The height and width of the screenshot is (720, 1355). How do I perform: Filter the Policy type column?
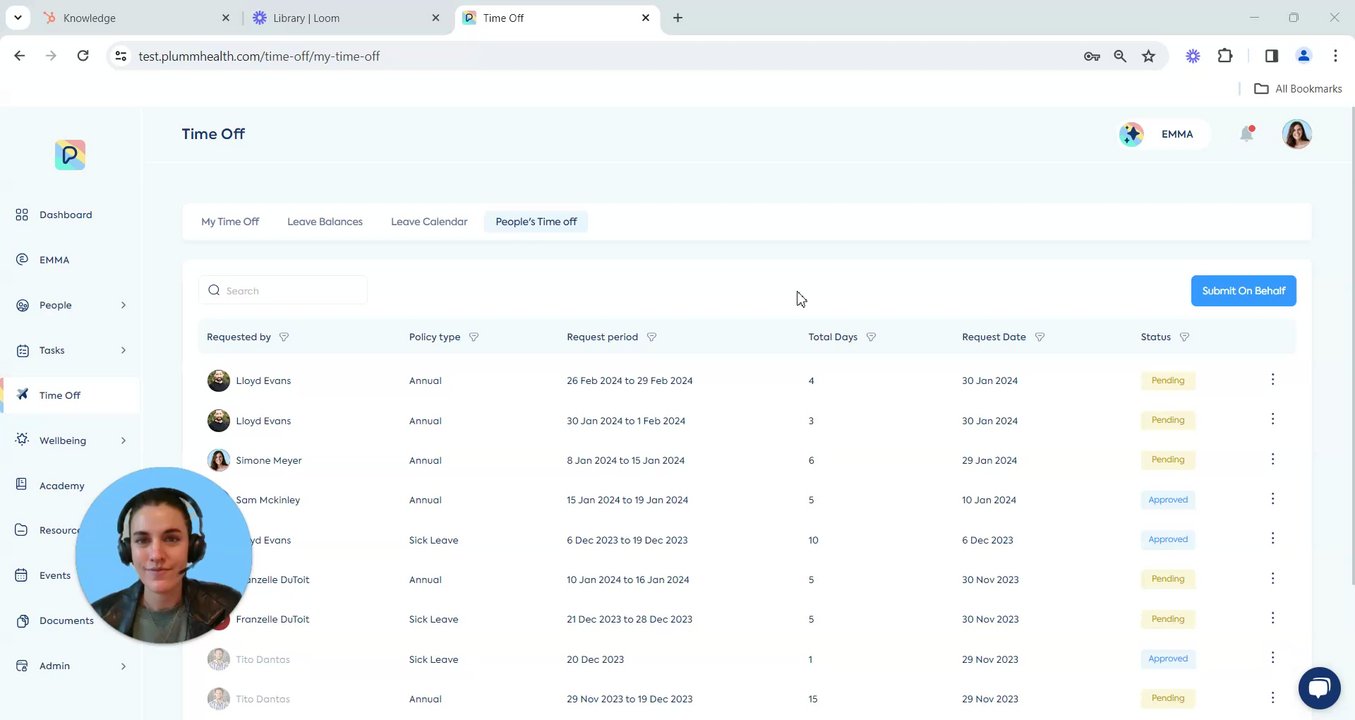click(474, 337)
